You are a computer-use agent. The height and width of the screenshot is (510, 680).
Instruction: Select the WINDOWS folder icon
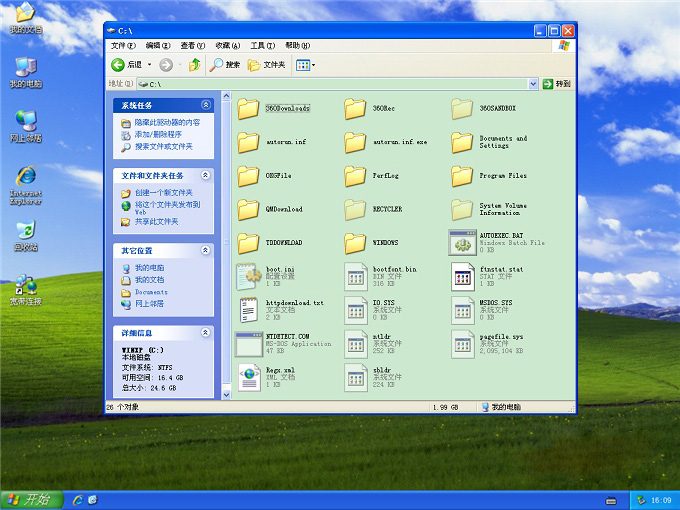355,243
